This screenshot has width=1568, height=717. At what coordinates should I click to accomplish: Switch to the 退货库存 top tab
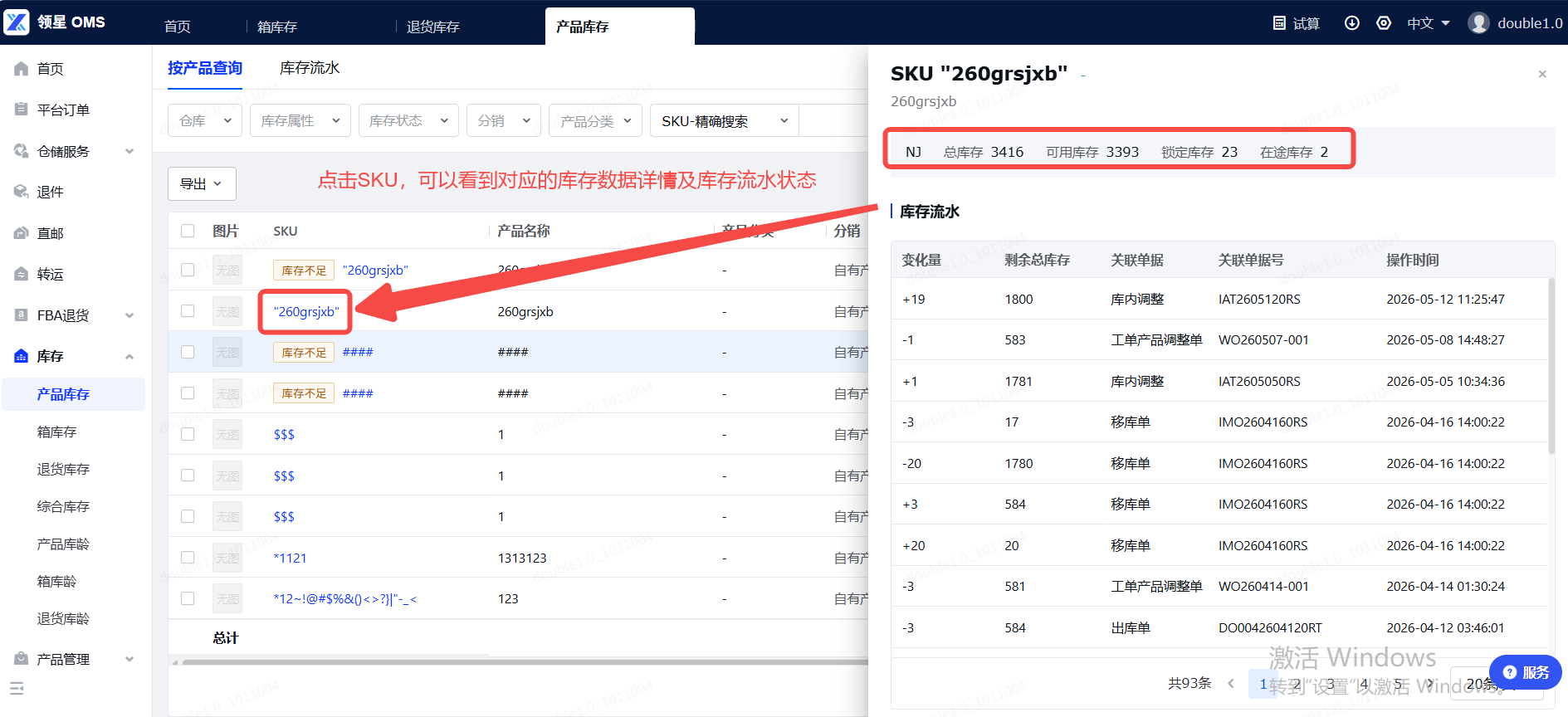pyautogui.click(x=433, y=27)
